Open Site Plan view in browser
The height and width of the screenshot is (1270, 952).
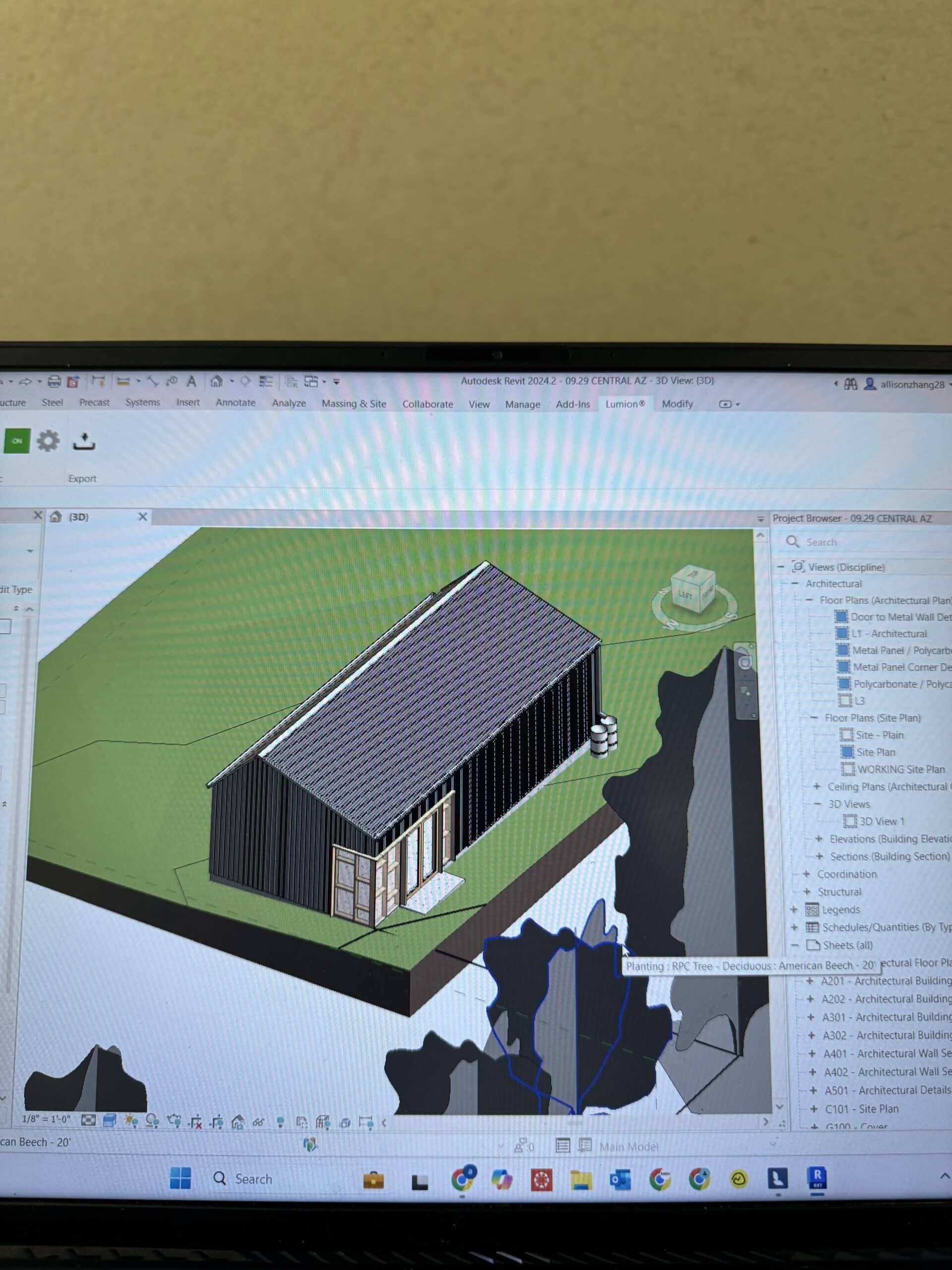875,752
